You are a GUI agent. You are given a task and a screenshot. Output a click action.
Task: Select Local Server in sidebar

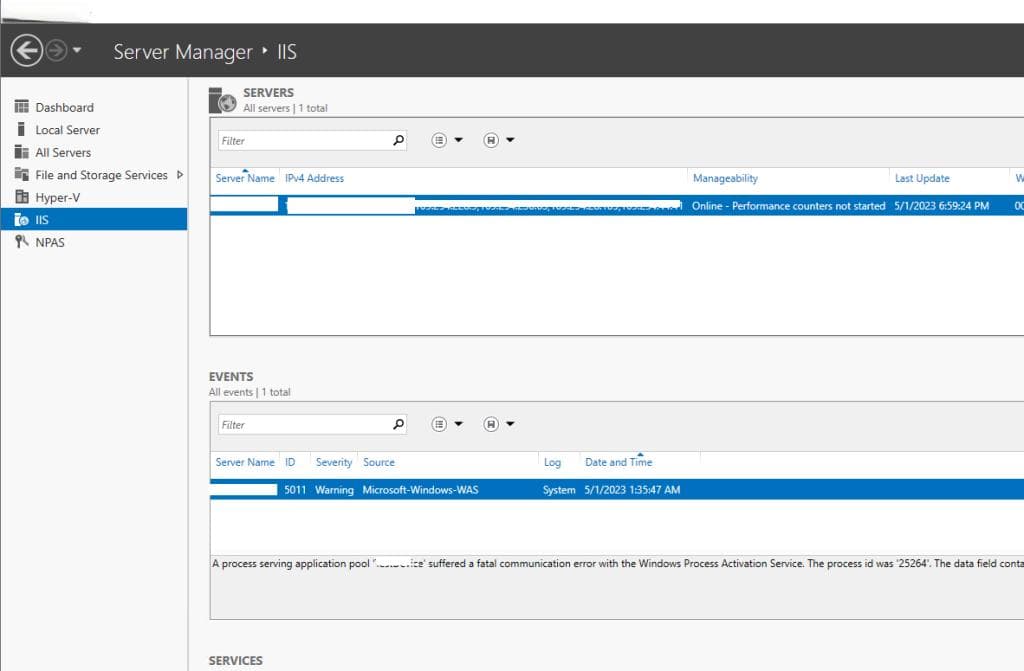point(67,130)
